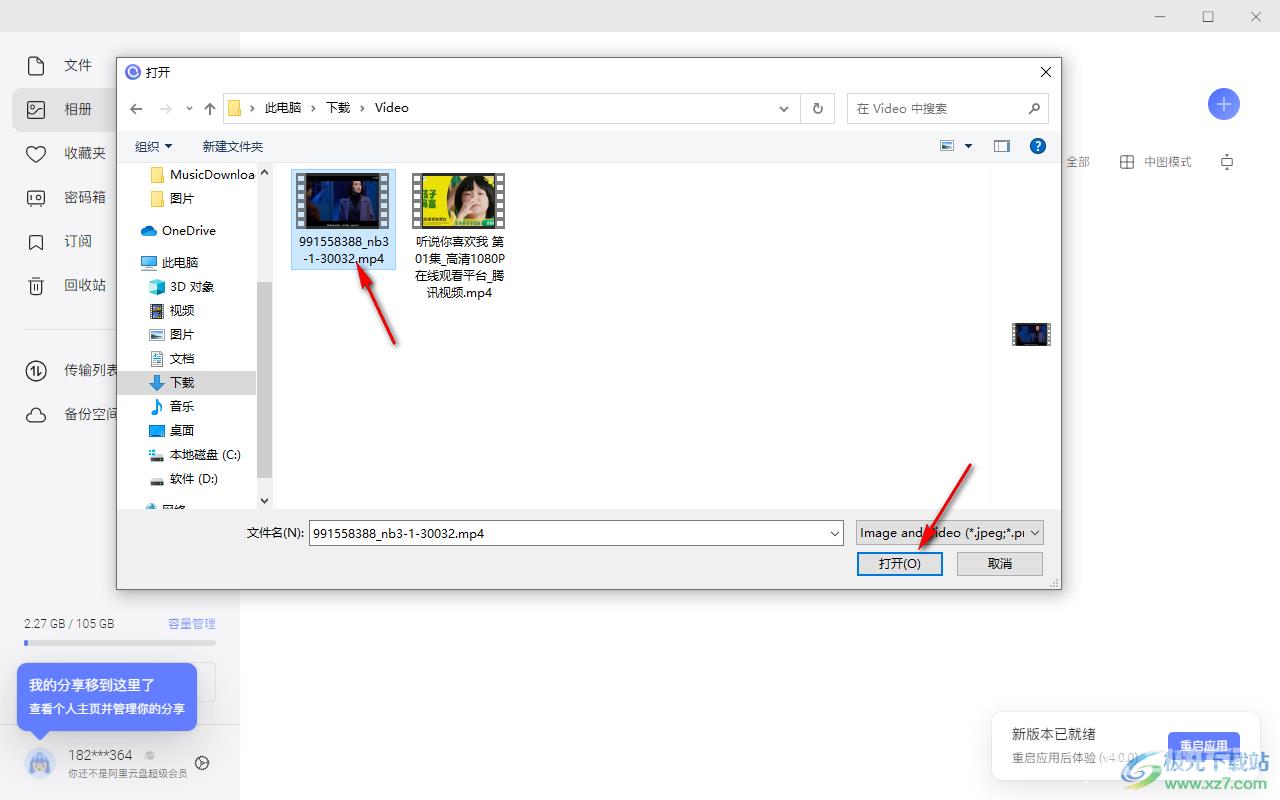Viewport: 1280px width, 800px height.
Task: Click storage usage progress bar
Action: [x=120, y=642]
